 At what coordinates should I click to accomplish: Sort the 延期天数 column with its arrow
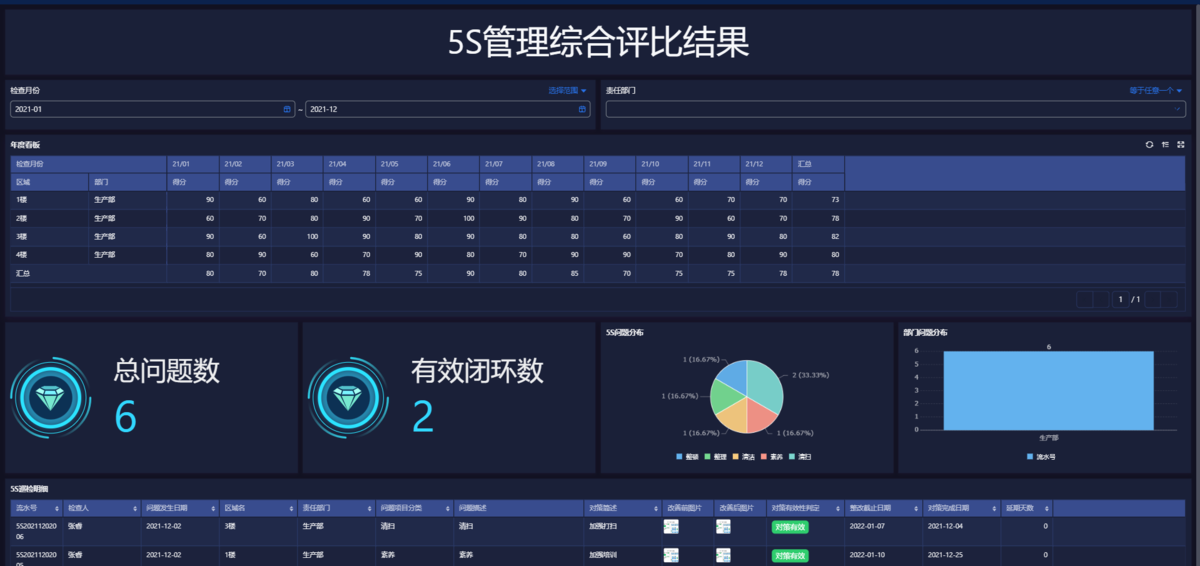(x=1046, y=508)
